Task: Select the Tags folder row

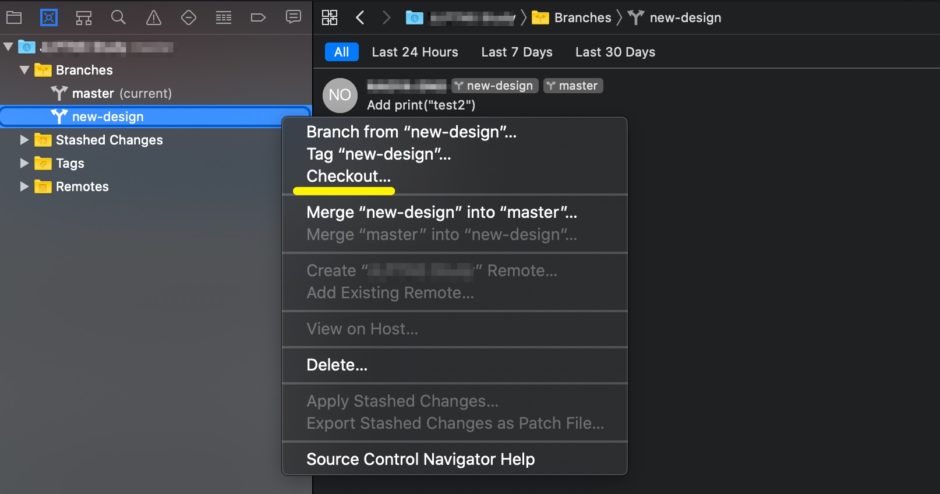Action: (x=156, y=163)
